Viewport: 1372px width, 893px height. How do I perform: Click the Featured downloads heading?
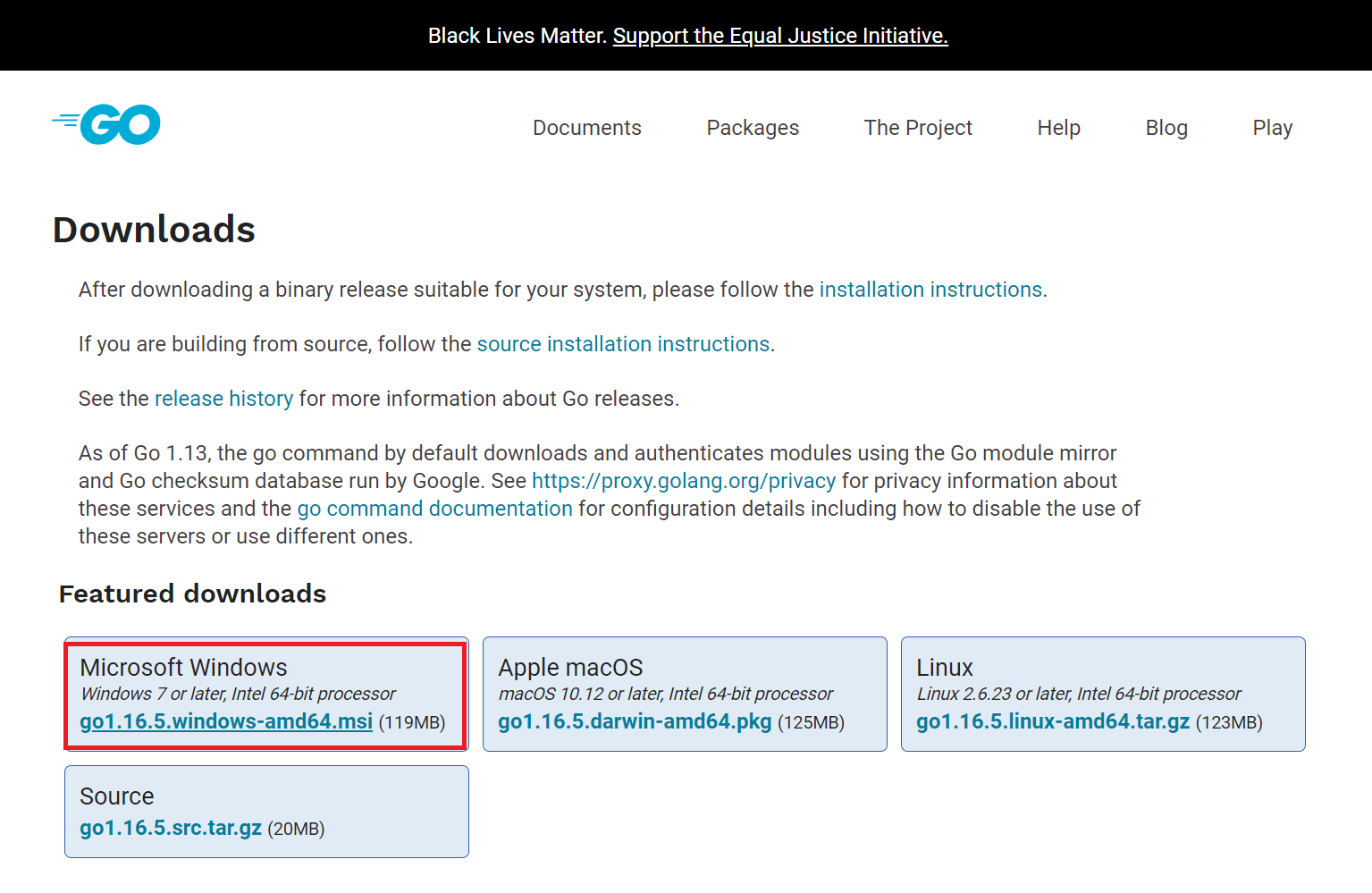(192, 594)
